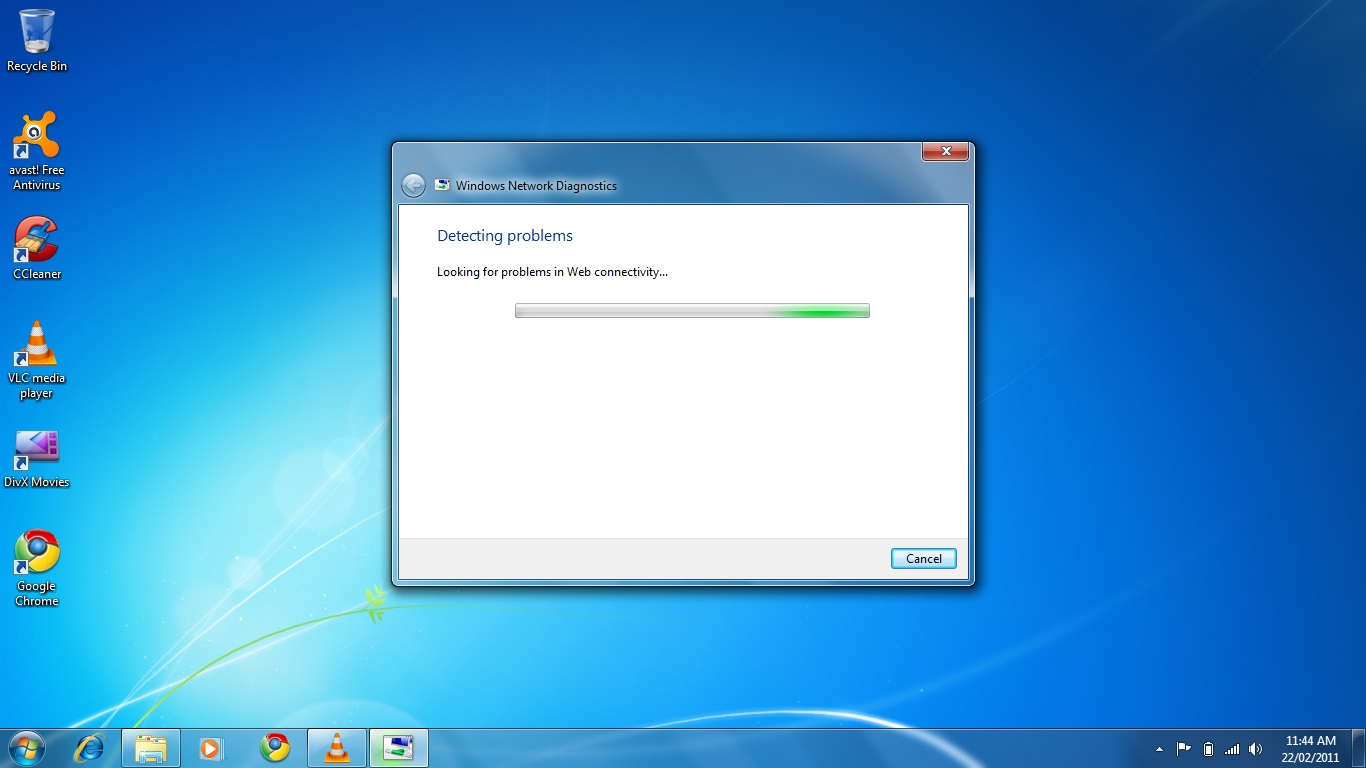Click the Windows Network Diagnostics title text

pyautogui.click(x=536, y=186)
